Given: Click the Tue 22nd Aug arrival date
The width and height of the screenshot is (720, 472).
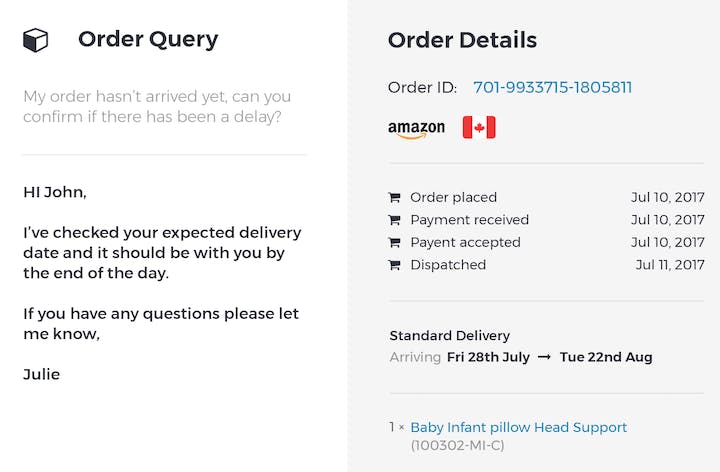Looking at the screenshot, I should click(x=606, y=357).
